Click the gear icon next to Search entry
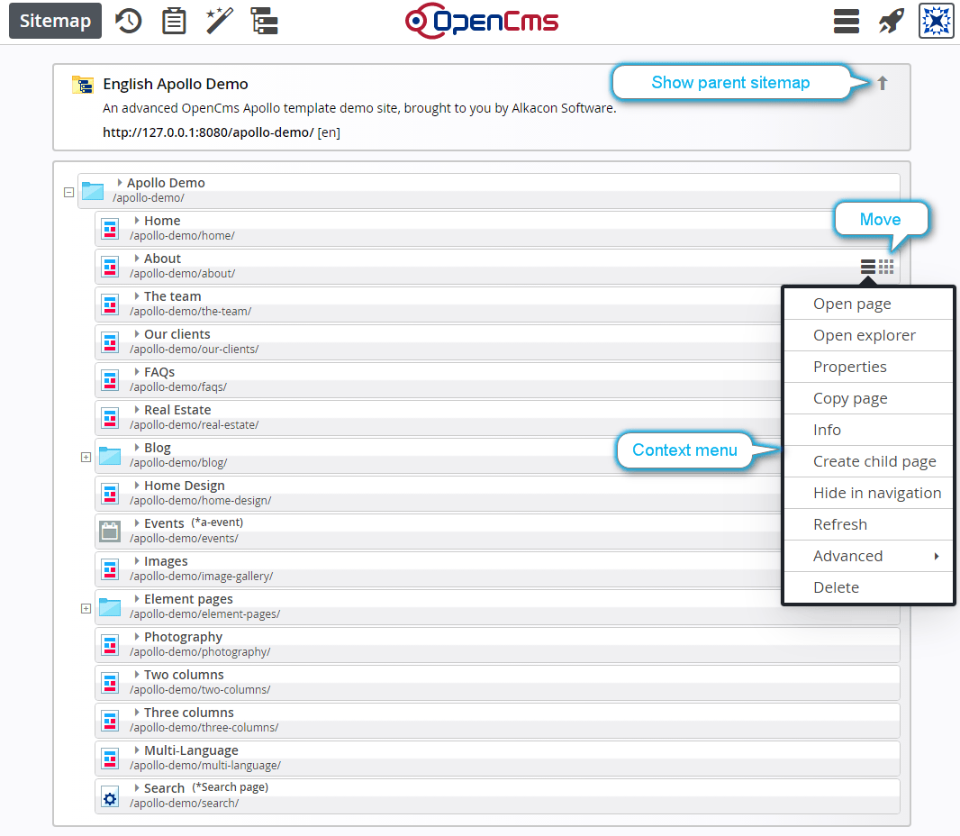960x836 pixels. pos(109,796)
